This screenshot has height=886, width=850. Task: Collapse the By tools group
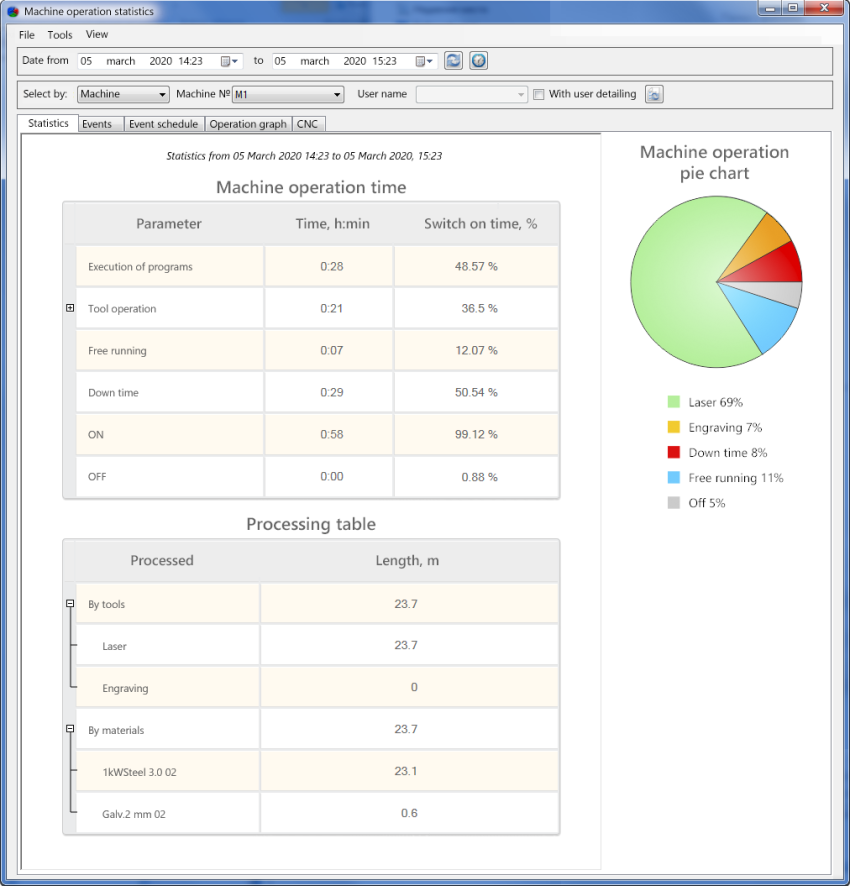point(70,603)
